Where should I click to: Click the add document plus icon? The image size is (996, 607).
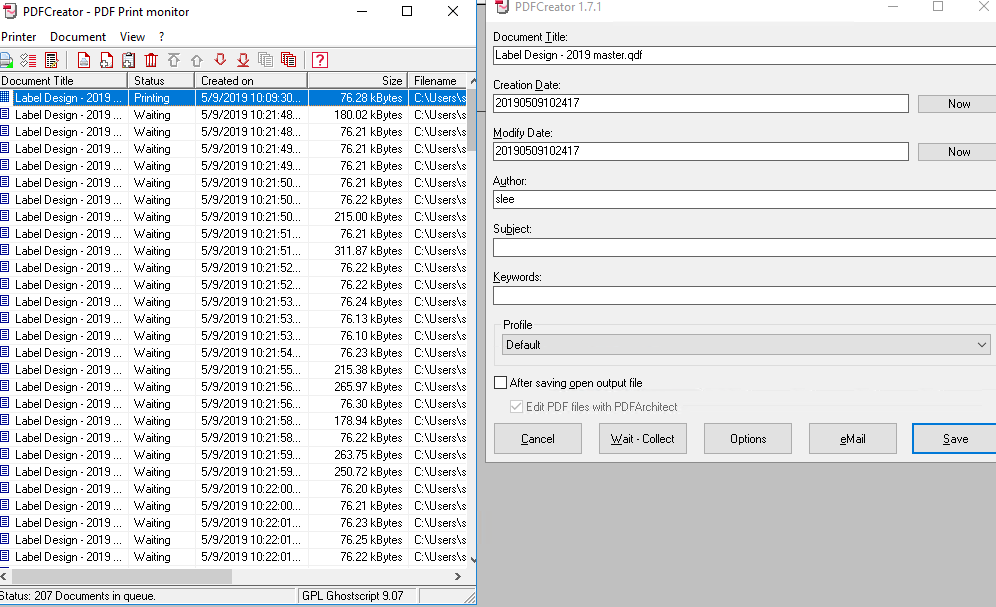click(106, 60)
